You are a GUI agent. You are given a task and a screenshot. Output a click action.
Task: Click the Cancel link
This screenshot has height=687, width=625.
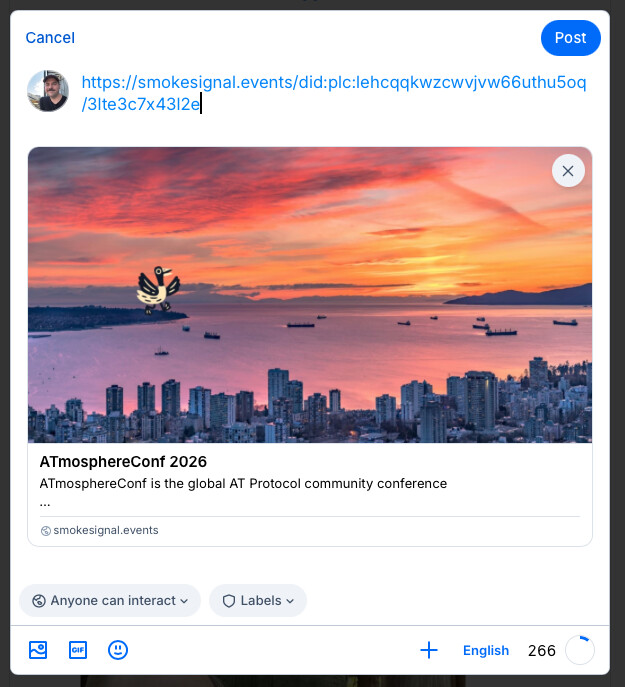tap(50, 38)
